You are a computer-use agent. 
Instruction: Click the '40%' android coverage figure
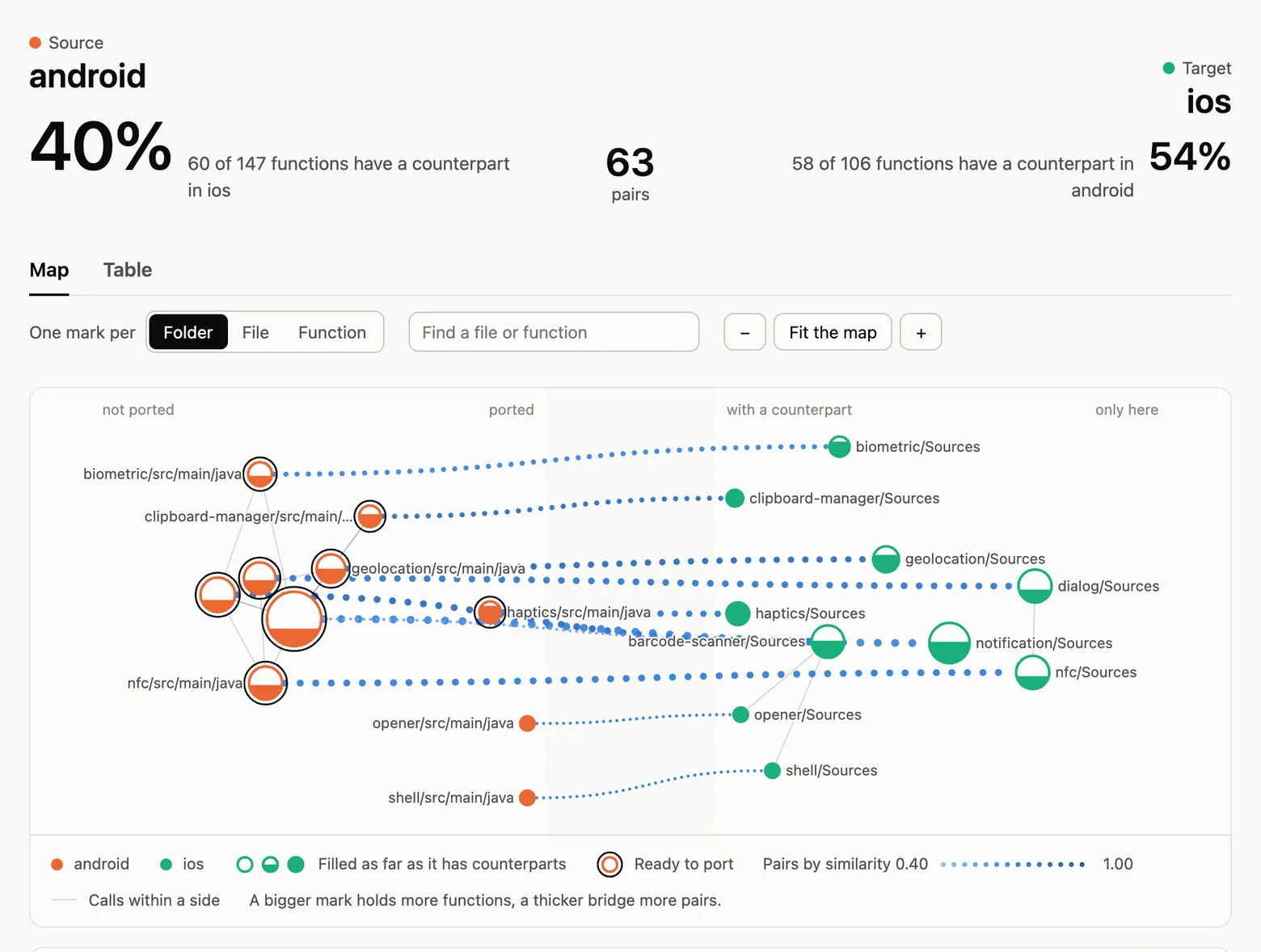point(101,147)
